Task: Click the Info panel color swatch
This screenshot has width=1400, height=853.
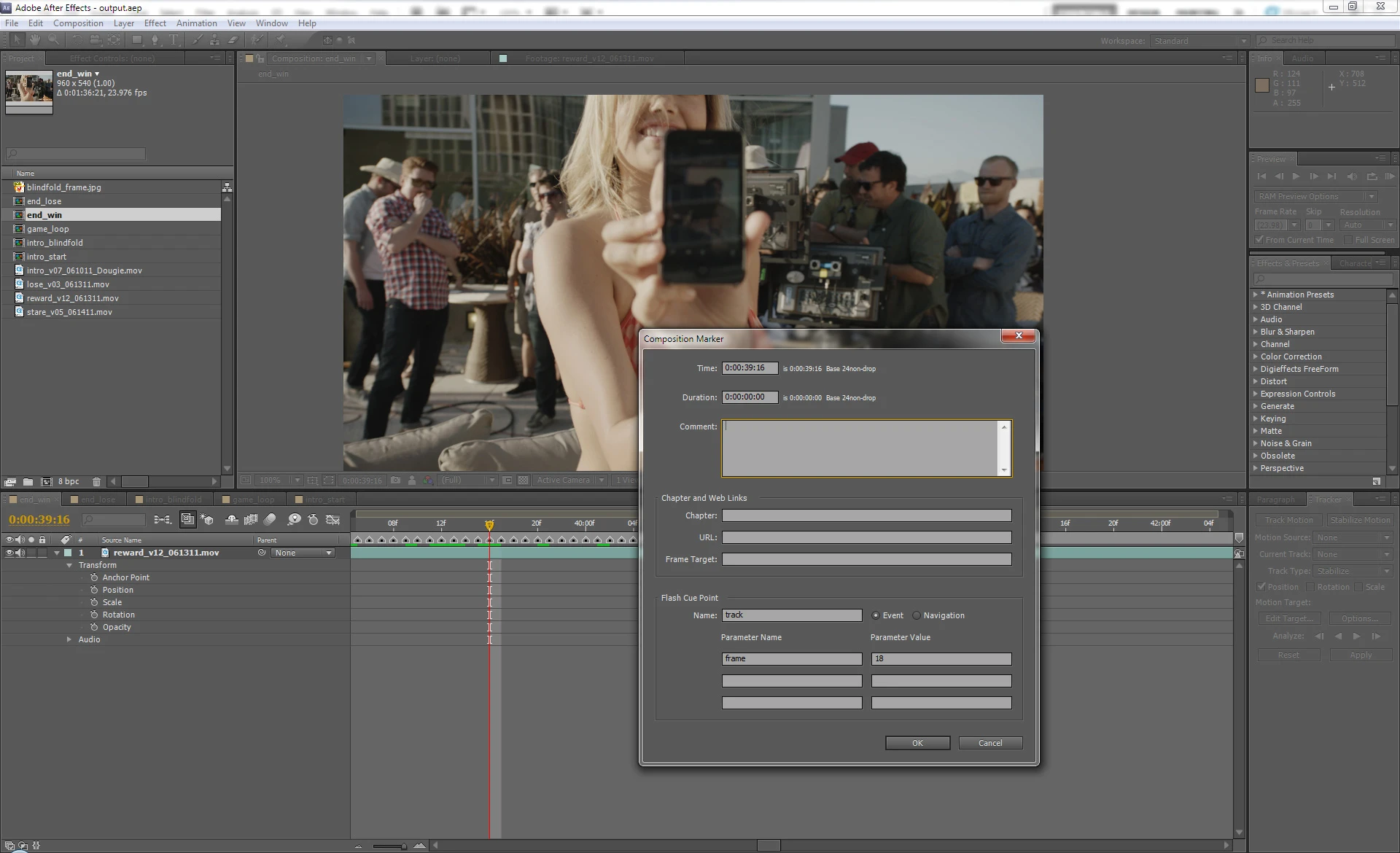Action: [x=1262, y=85]
